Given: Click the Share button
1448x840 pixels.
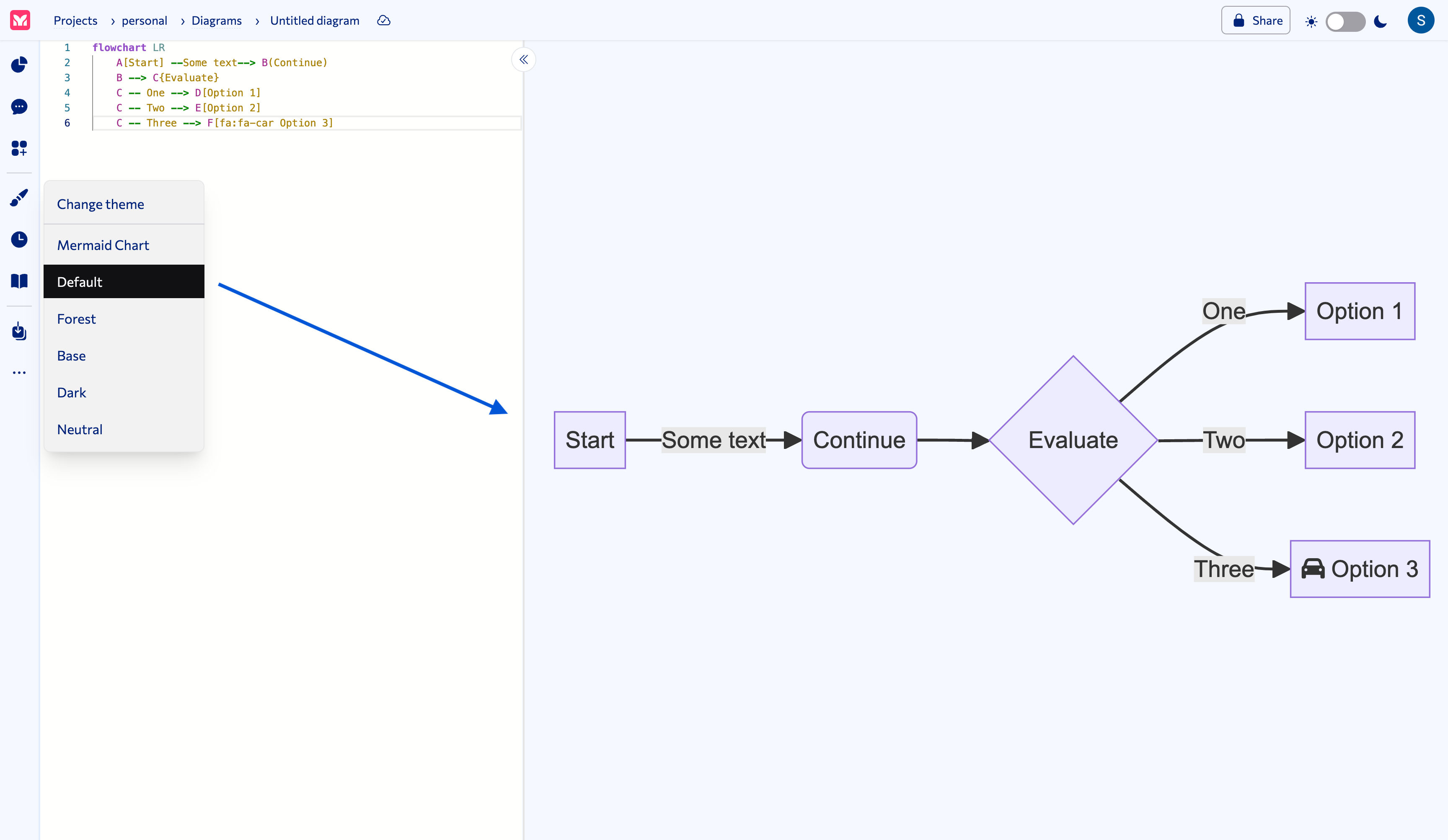Looking at the screenshot, I should click(1256, 21).
